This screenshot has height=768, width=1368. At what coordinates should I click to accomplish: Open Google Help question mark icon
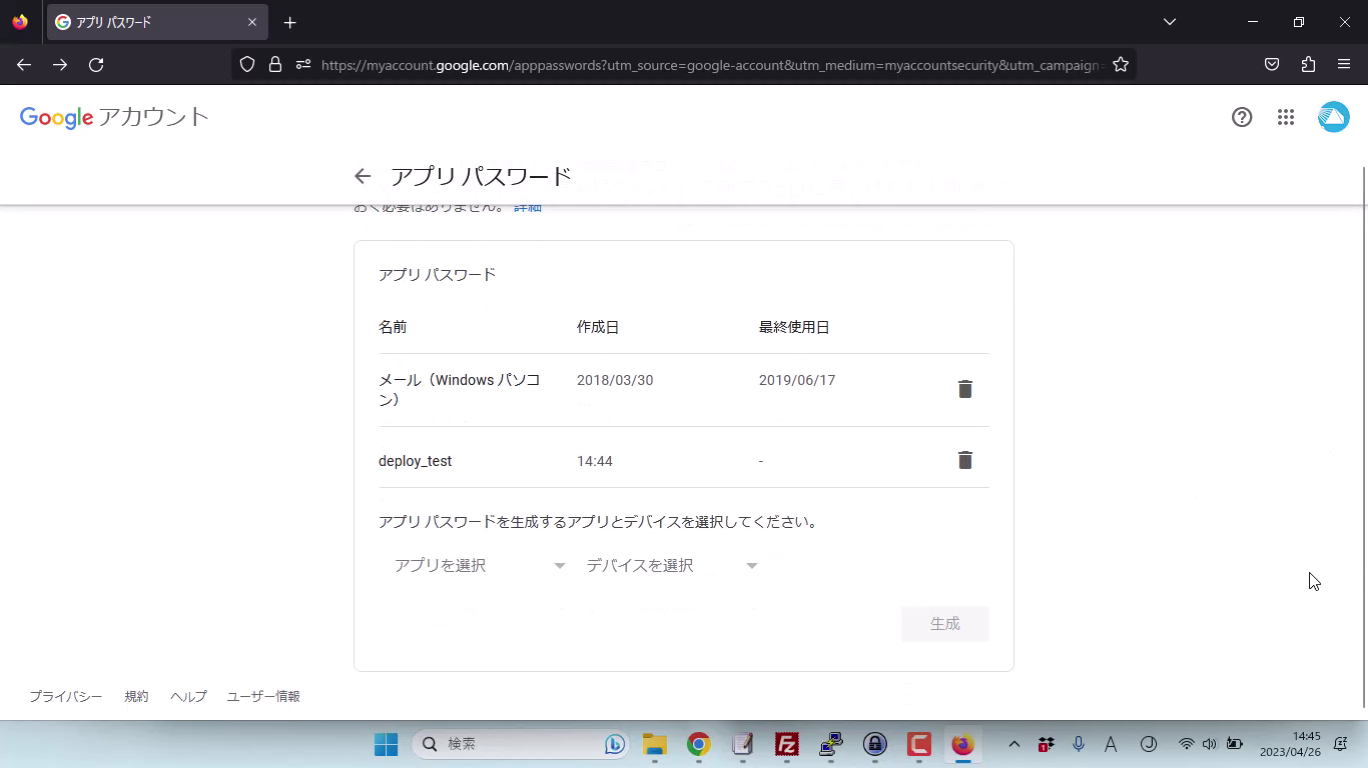(x=1242, y=117)
